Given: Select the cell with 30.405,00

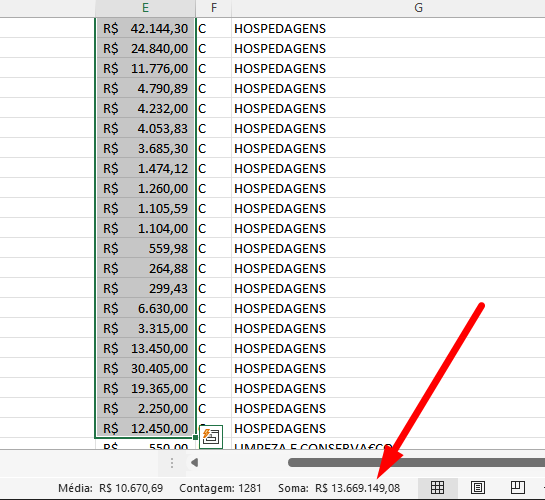Looking at the screenshot, I should [146, 368].
